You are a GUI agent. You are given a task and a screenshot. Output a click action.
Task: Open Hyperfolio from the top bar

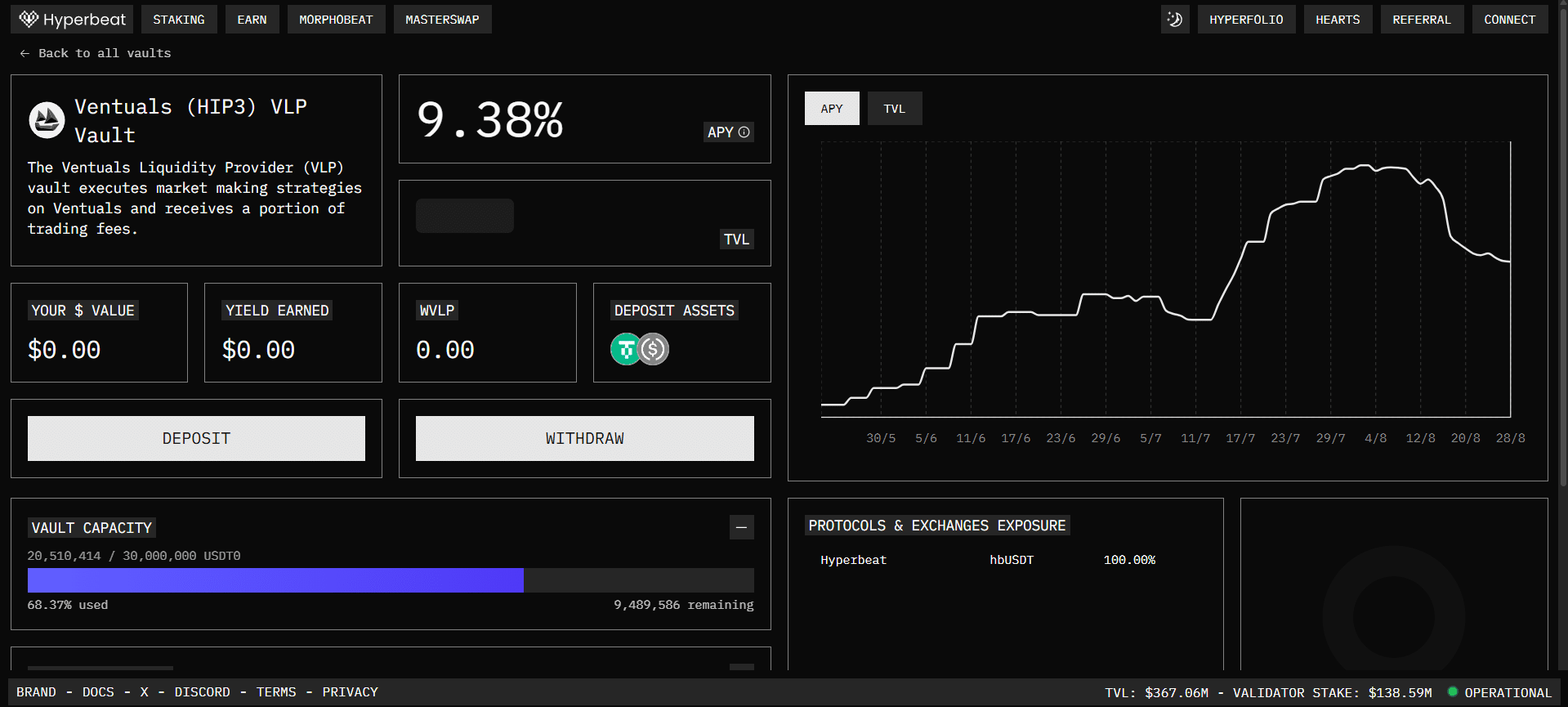click(x=1246, y=20)
